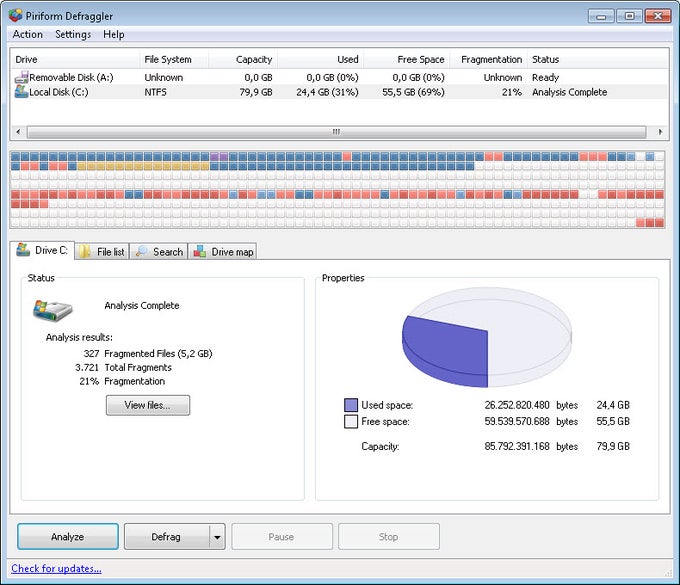Click the Drive C: tab icon

coord(23,250)
